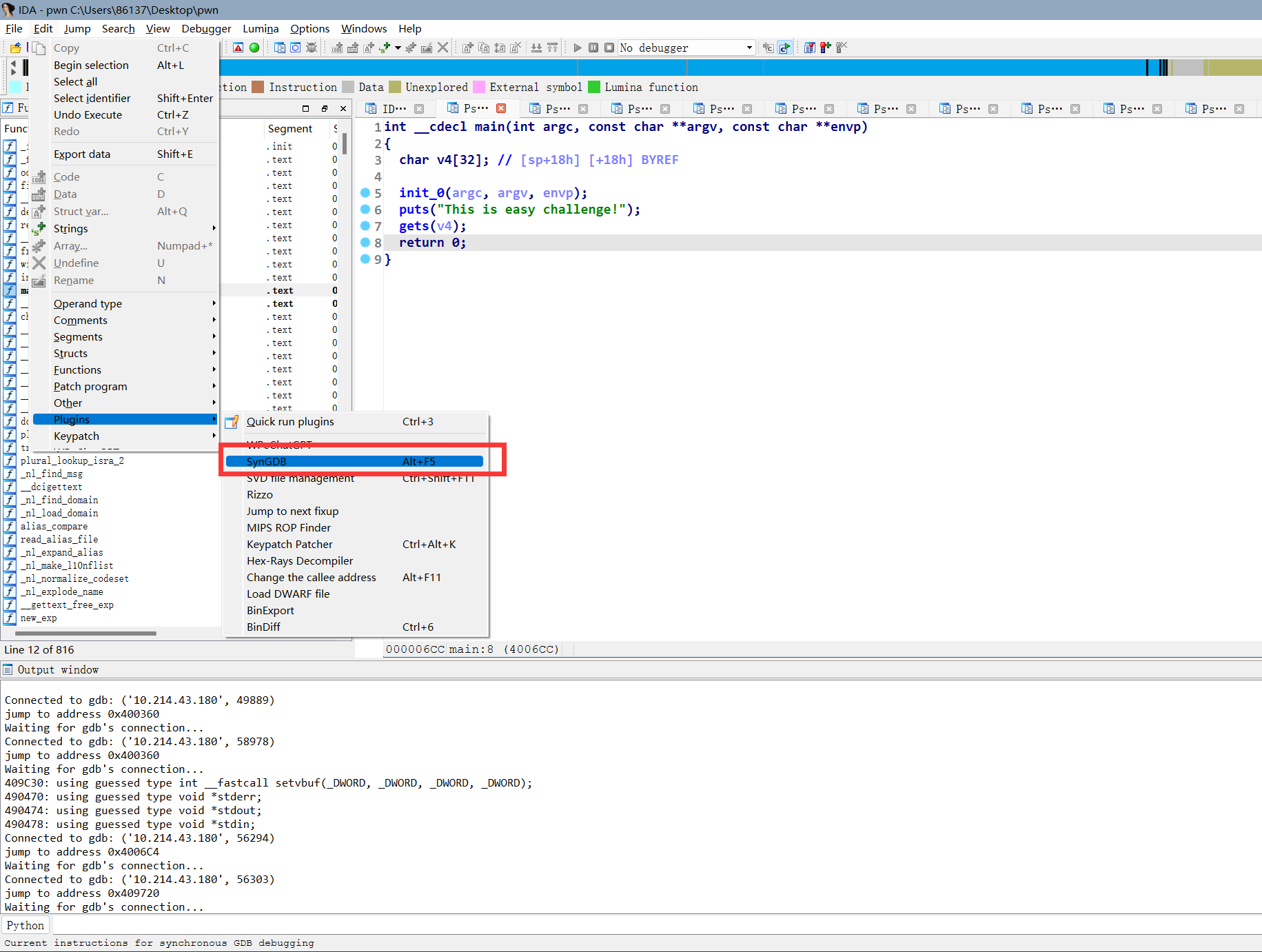Image resolution: width=1262 pixels, height=952 pixels.
Task: Click the Functions list horizontal scrollbar
Action: tap(85, 633)
